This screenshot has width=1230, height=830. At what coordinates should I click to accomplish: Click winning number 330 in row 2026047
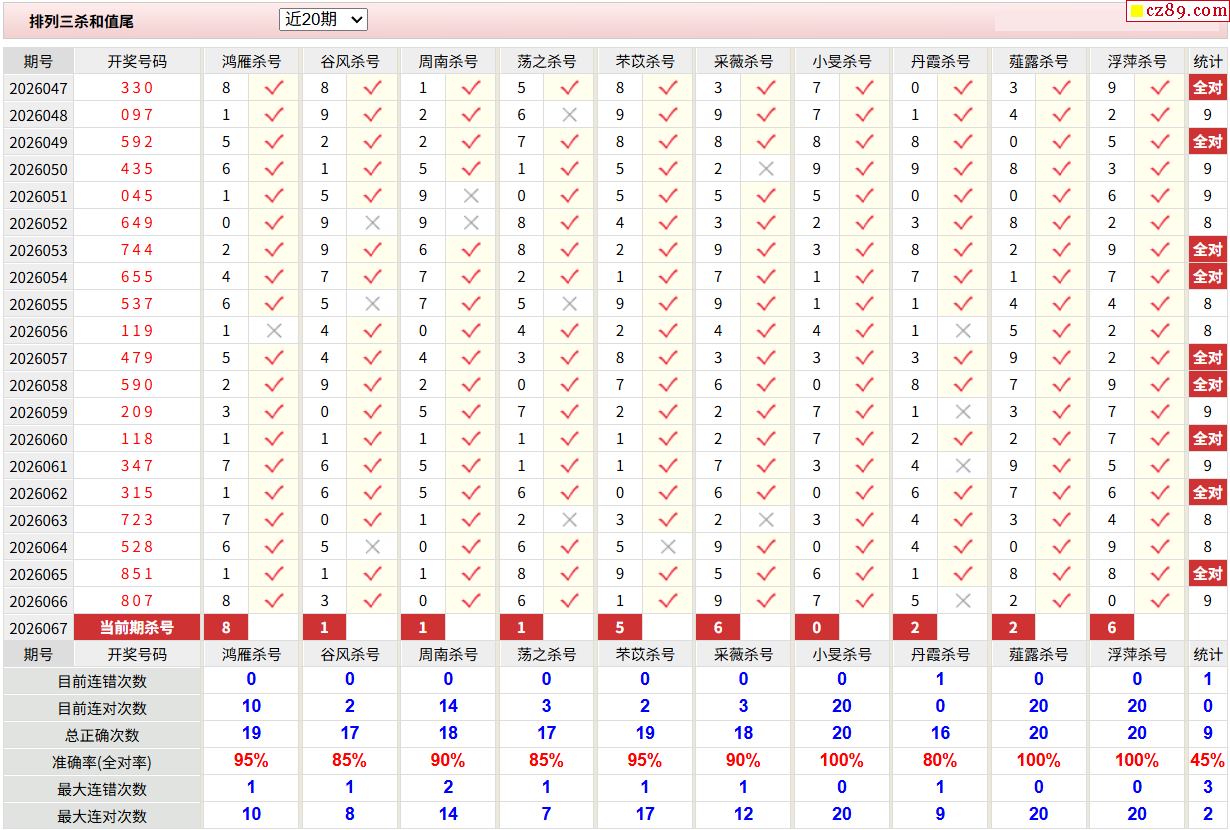pyautogui.click(x=137, y=88)
